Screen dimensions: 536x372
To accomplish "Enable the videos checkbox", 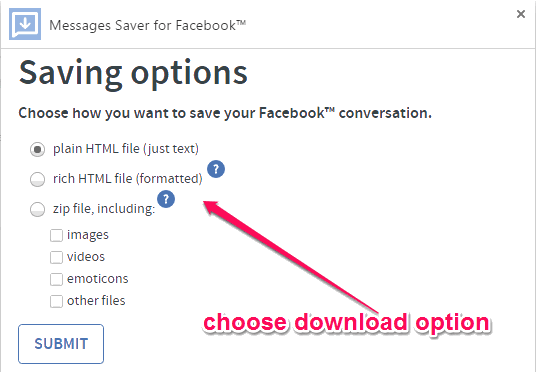I will [56, 257].
